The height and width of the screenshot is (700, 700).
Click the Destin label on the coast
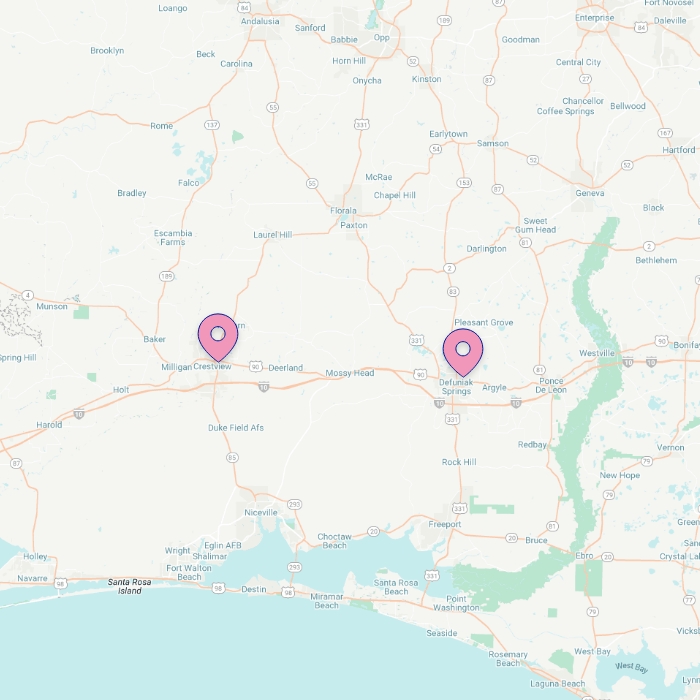click(254, 589)
